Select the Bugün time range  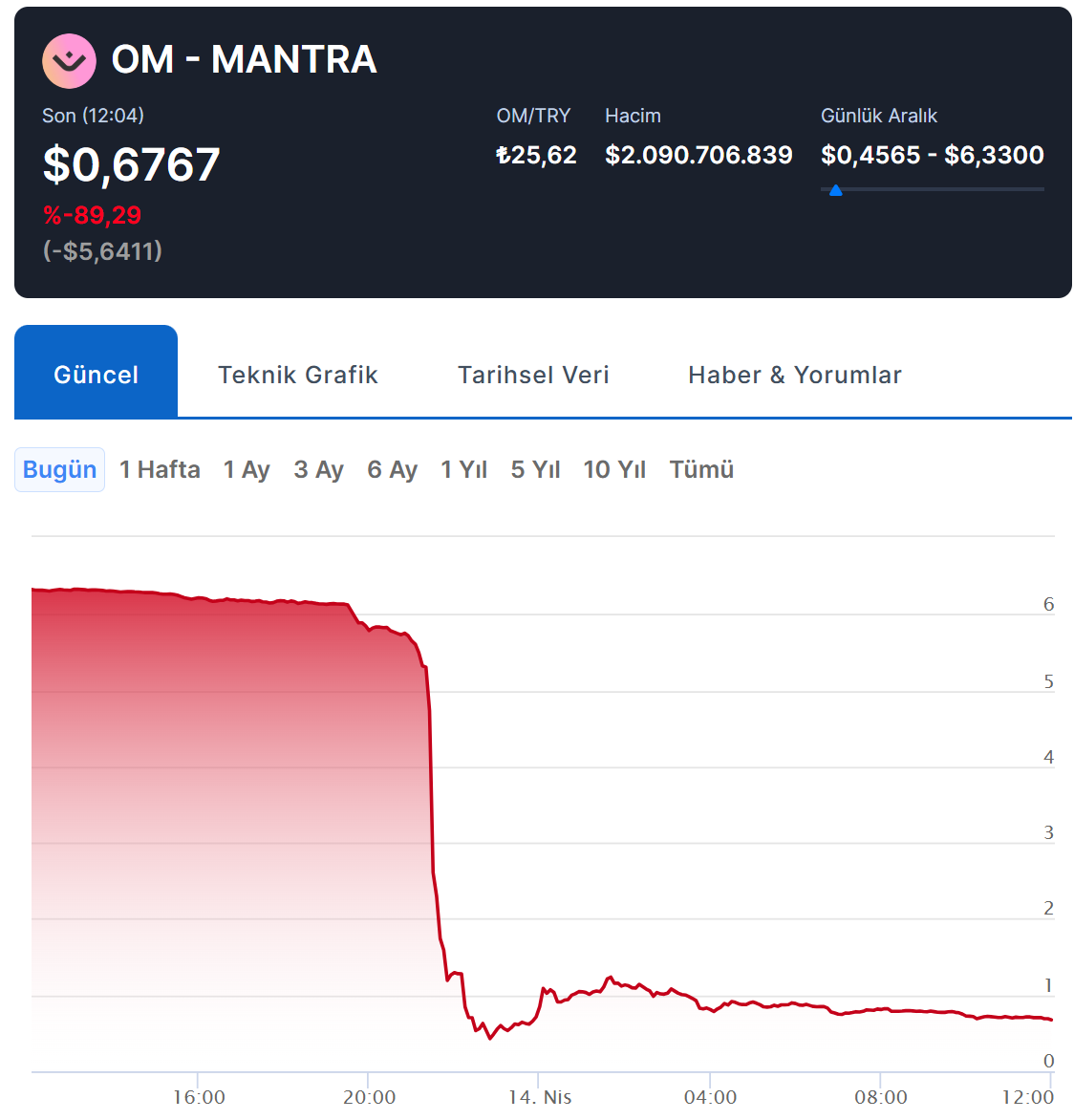point(59,469)
